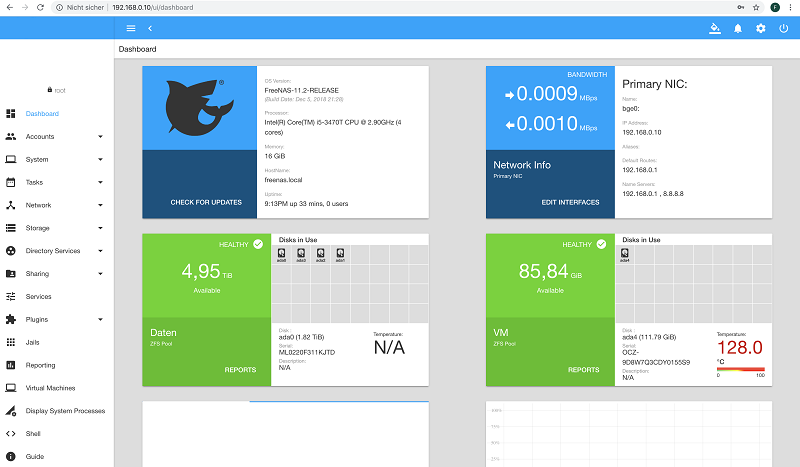Expand the Plugins sidebar section

(100, 320)
